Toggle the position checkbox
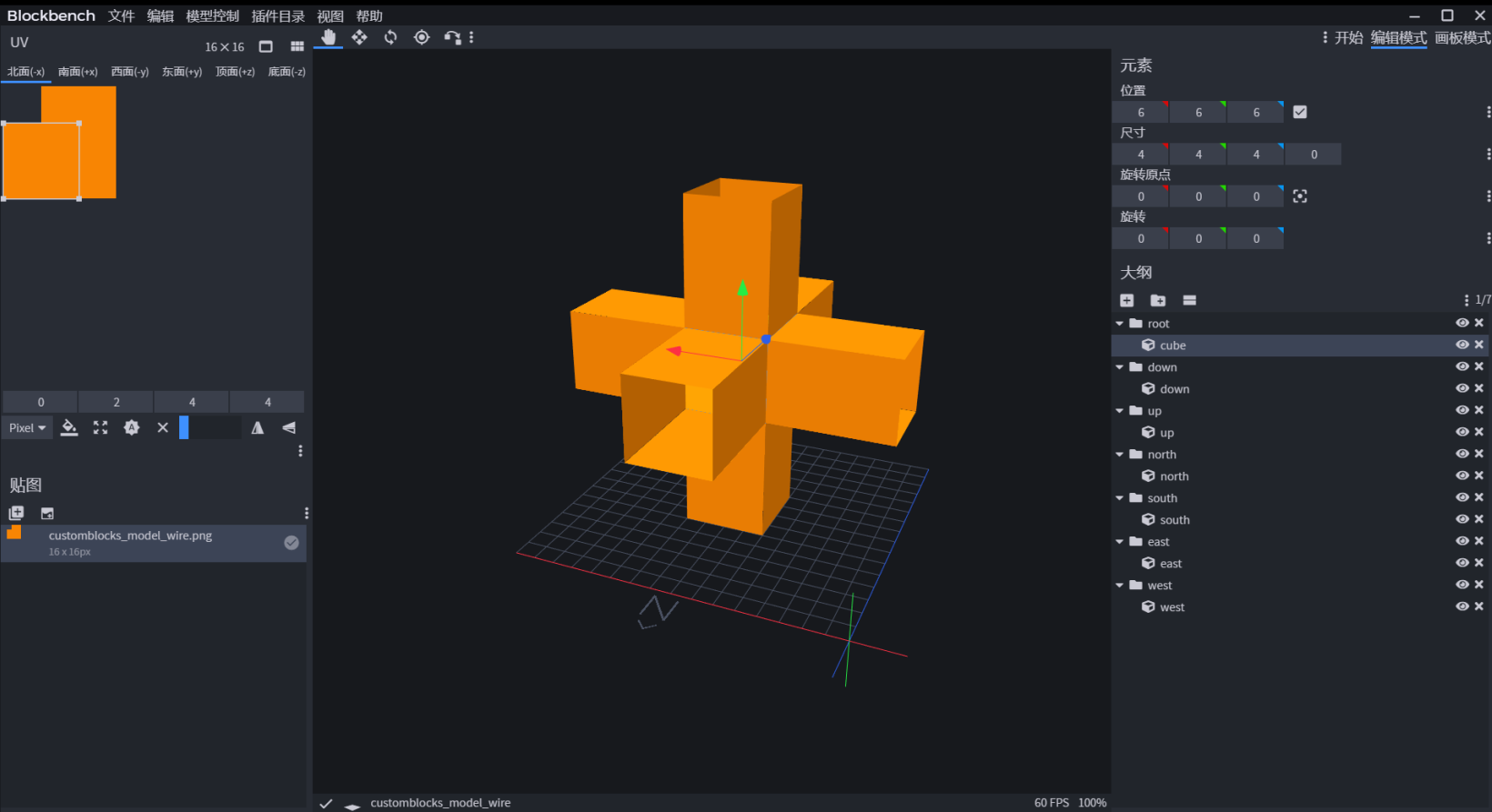 tap(1300, 112)
